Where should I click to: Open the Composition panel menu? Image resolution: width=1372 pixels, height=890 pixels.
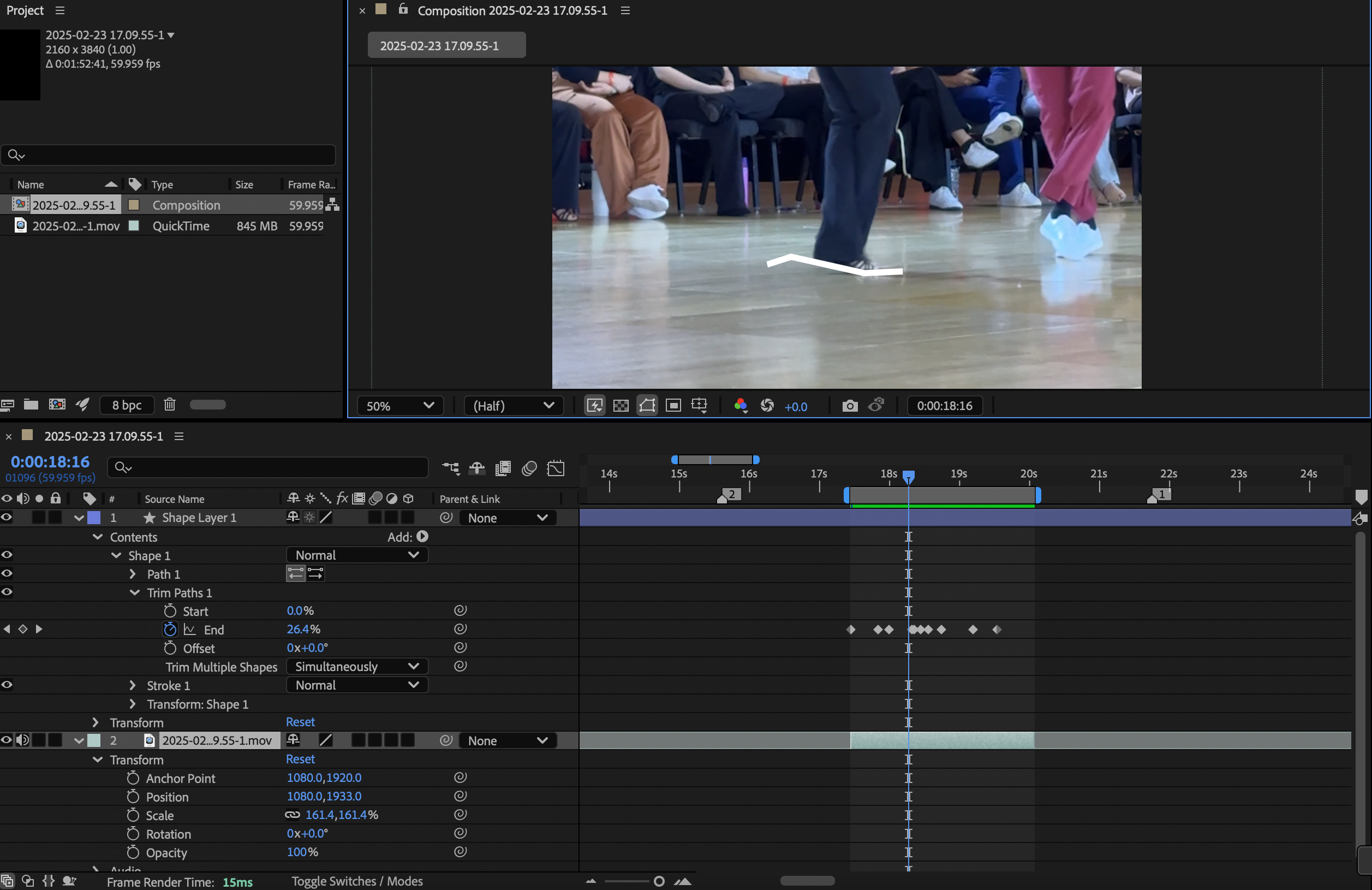coord(625,10)
